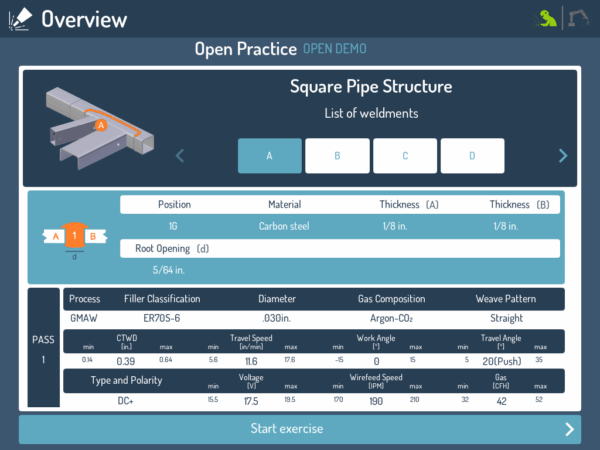Click the Wirefeed Speed 190 value
Viewport: 600px width, 450px height.
(x=375, y=400)
